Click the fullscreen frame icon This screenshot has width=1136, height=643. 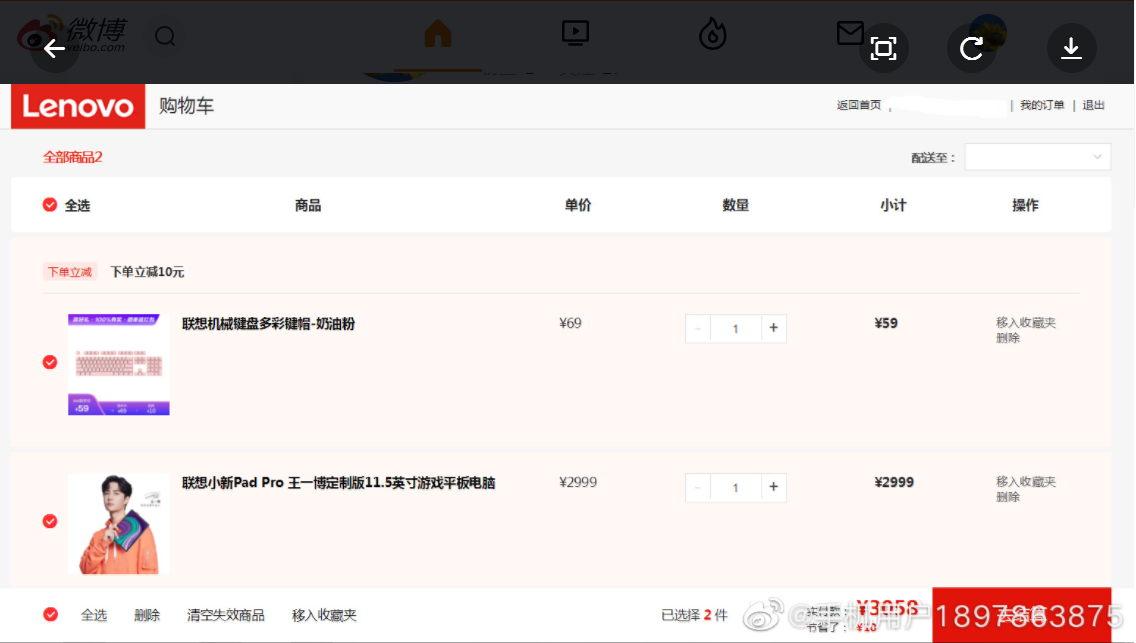click(883, 49)
